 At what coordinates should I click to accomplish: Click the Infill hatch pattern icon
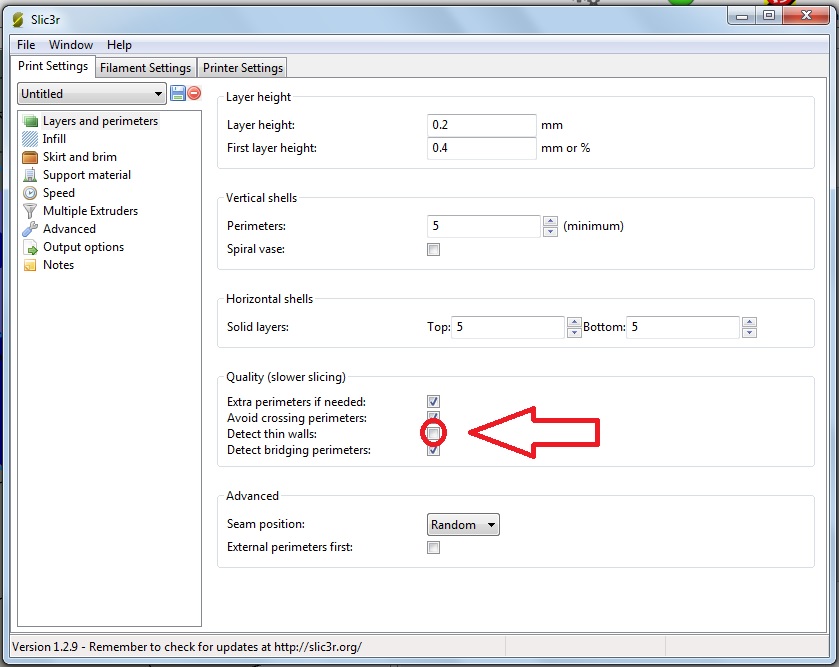tap(30, 139)
